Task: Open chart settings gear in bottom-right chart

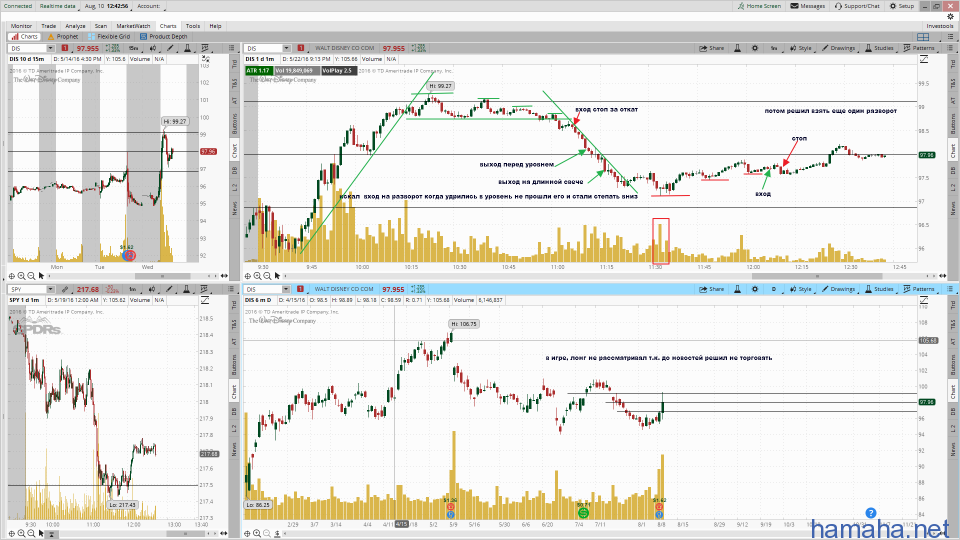Action: (x=755, y=290)
